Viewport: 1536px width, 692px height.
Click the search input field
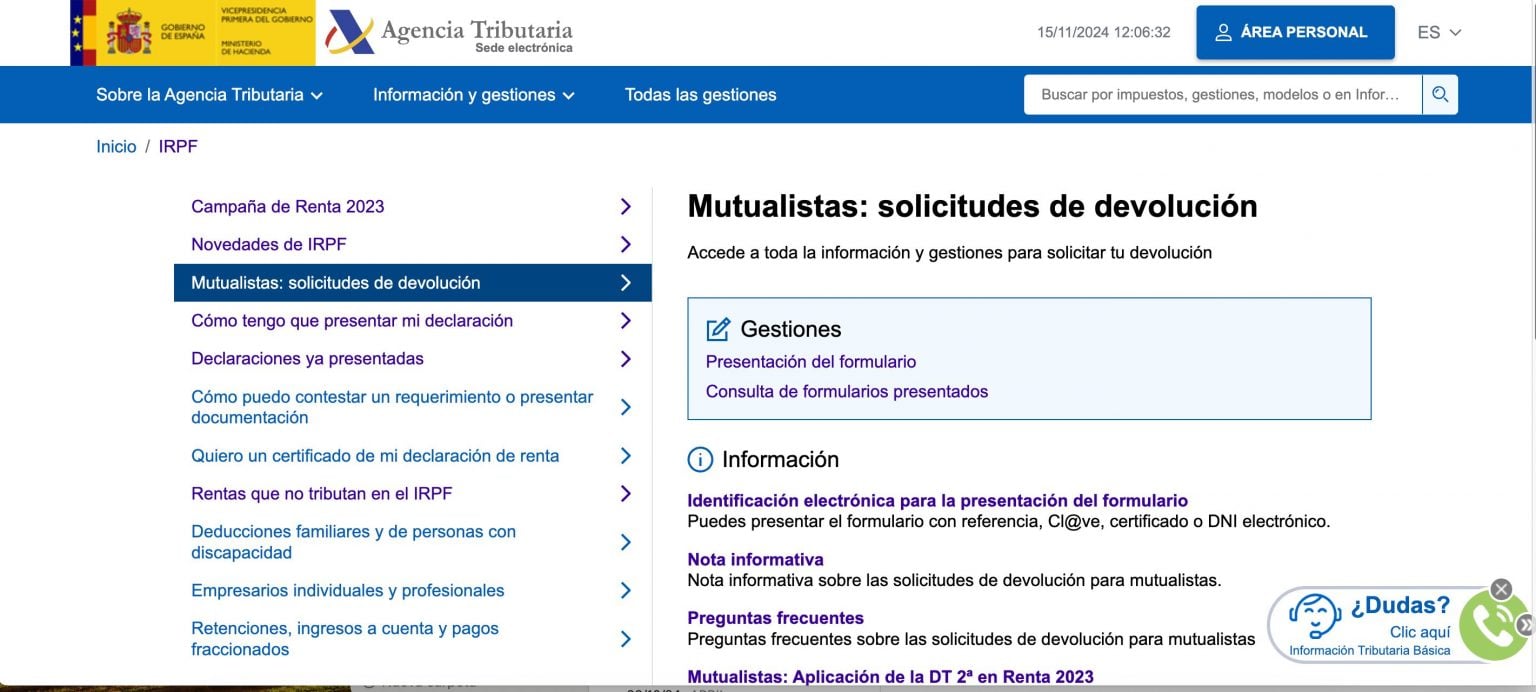[1222, 95]
